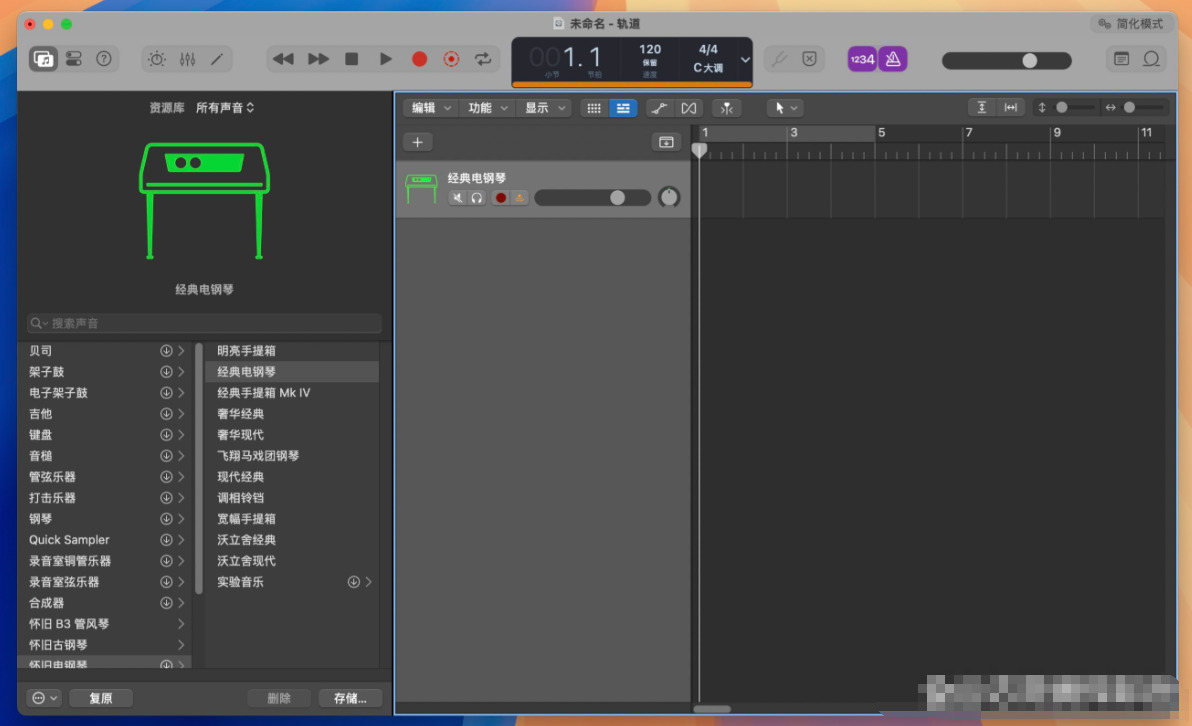Click the 复原 button
1192x726 pixels.
[x=101, y=698]
